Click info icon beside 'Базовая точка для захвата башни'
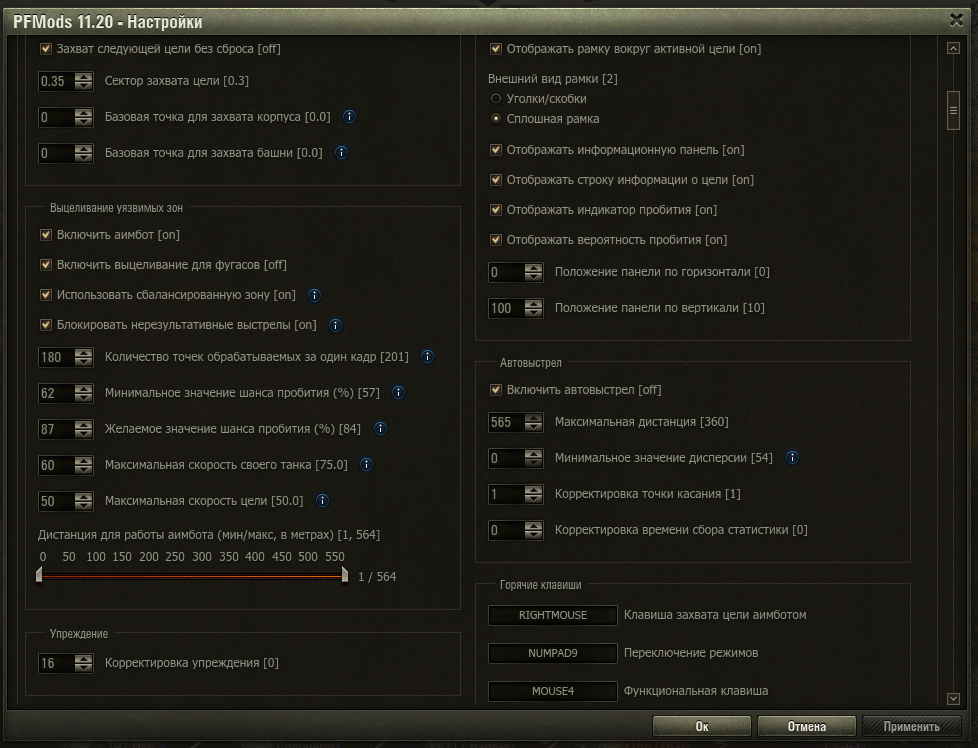 341,153
